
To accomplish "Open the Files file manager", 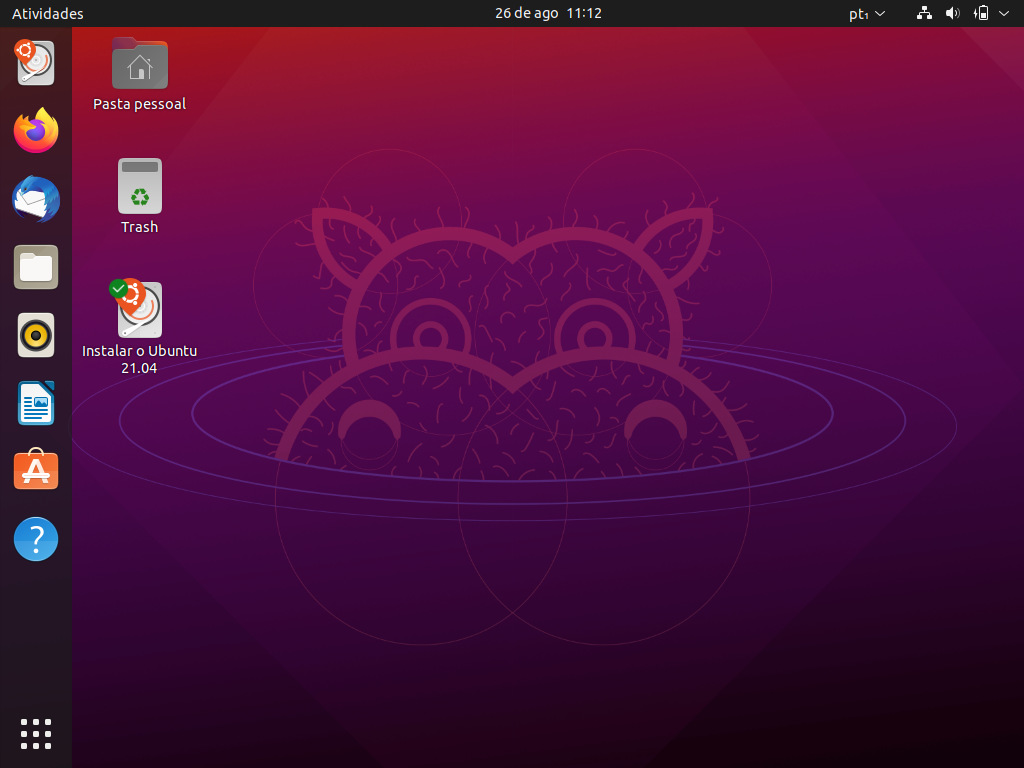I will click(x=36, y=267).
